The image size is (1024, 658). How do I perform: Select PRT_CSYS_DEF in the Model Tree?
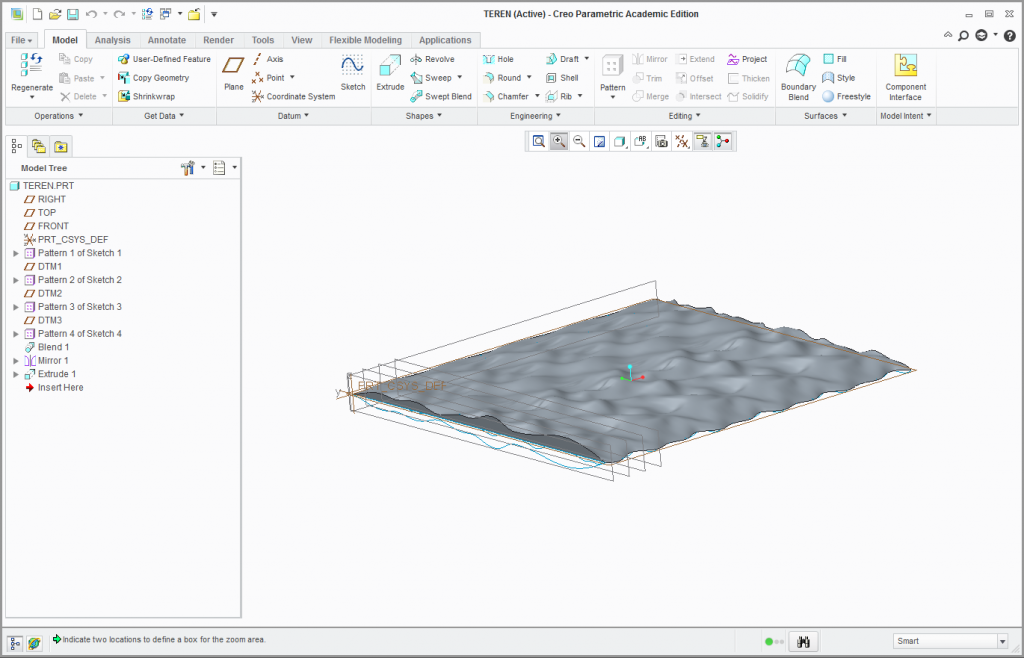pos(66,240)
